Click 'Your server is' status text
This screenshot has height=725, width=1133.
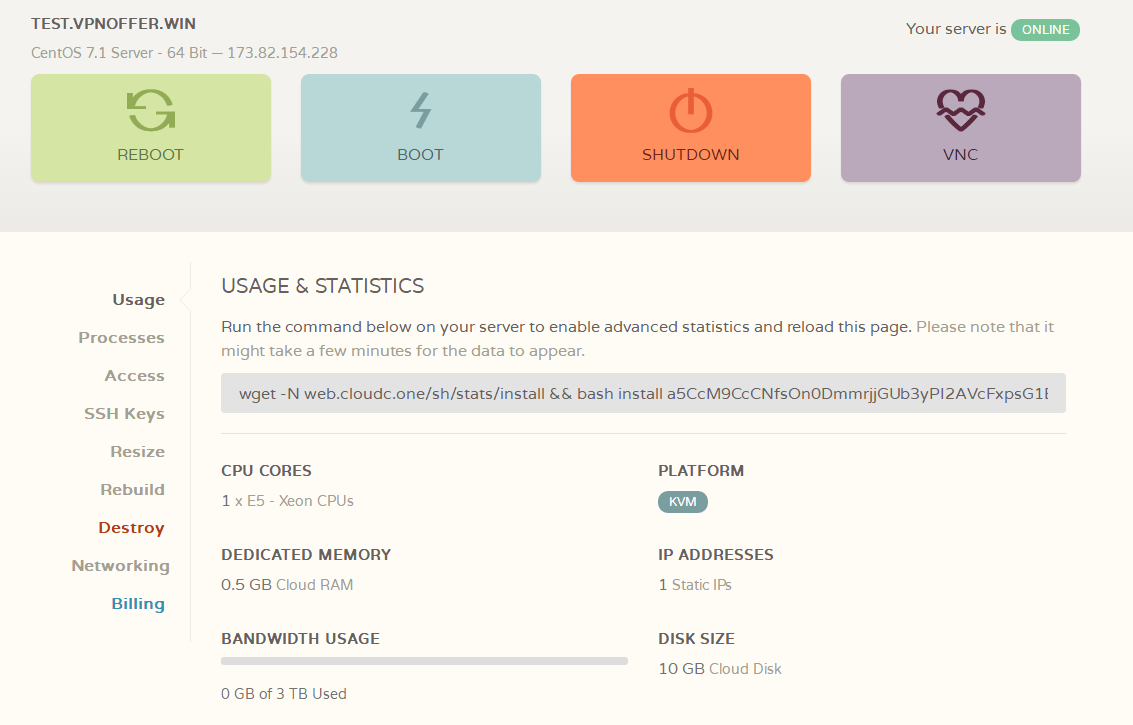click(x=956, y=29)
